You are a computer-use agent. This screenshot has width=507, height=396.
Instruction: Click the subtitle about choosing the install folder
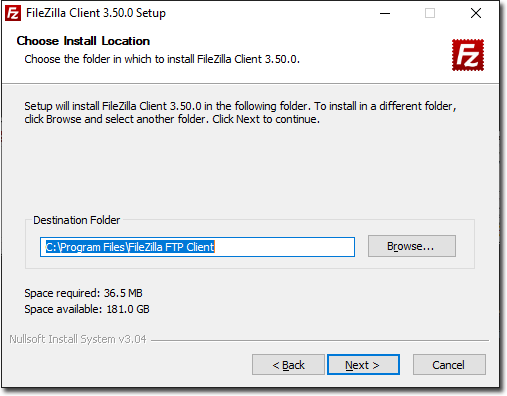(162, 59)
